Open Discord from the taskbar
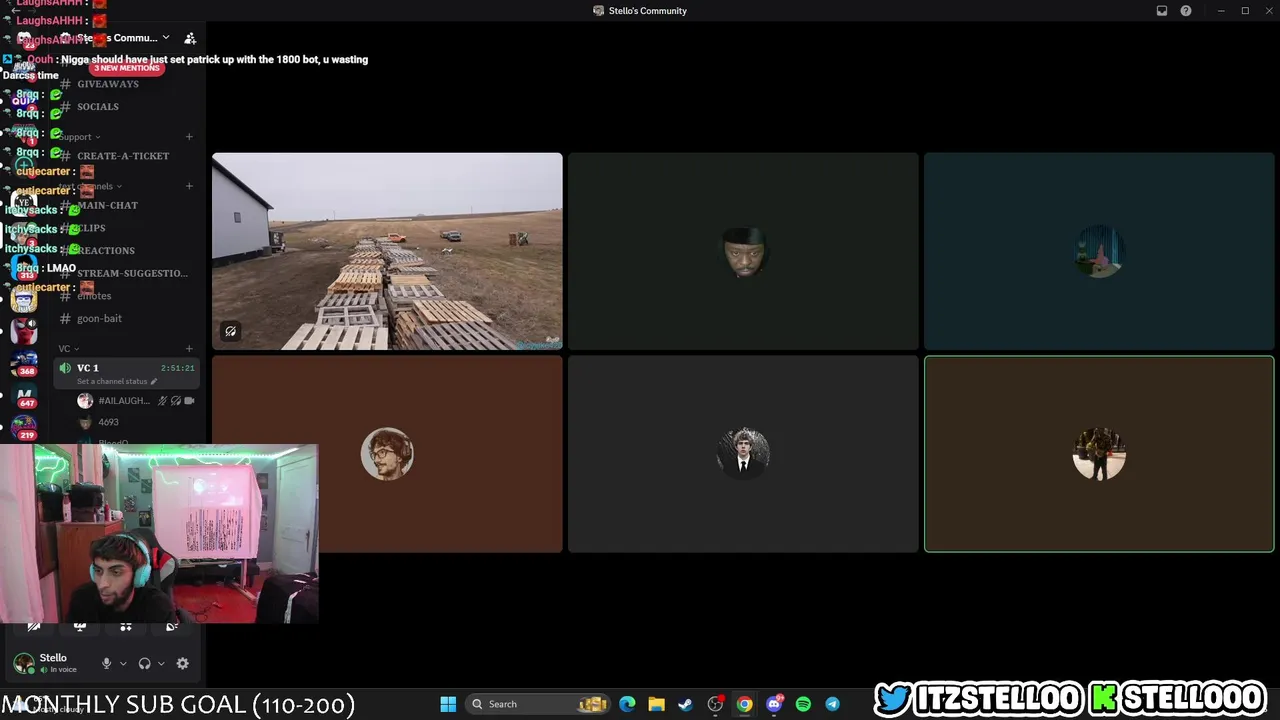This screenshot has height=720, width=1280. [774, 704]
